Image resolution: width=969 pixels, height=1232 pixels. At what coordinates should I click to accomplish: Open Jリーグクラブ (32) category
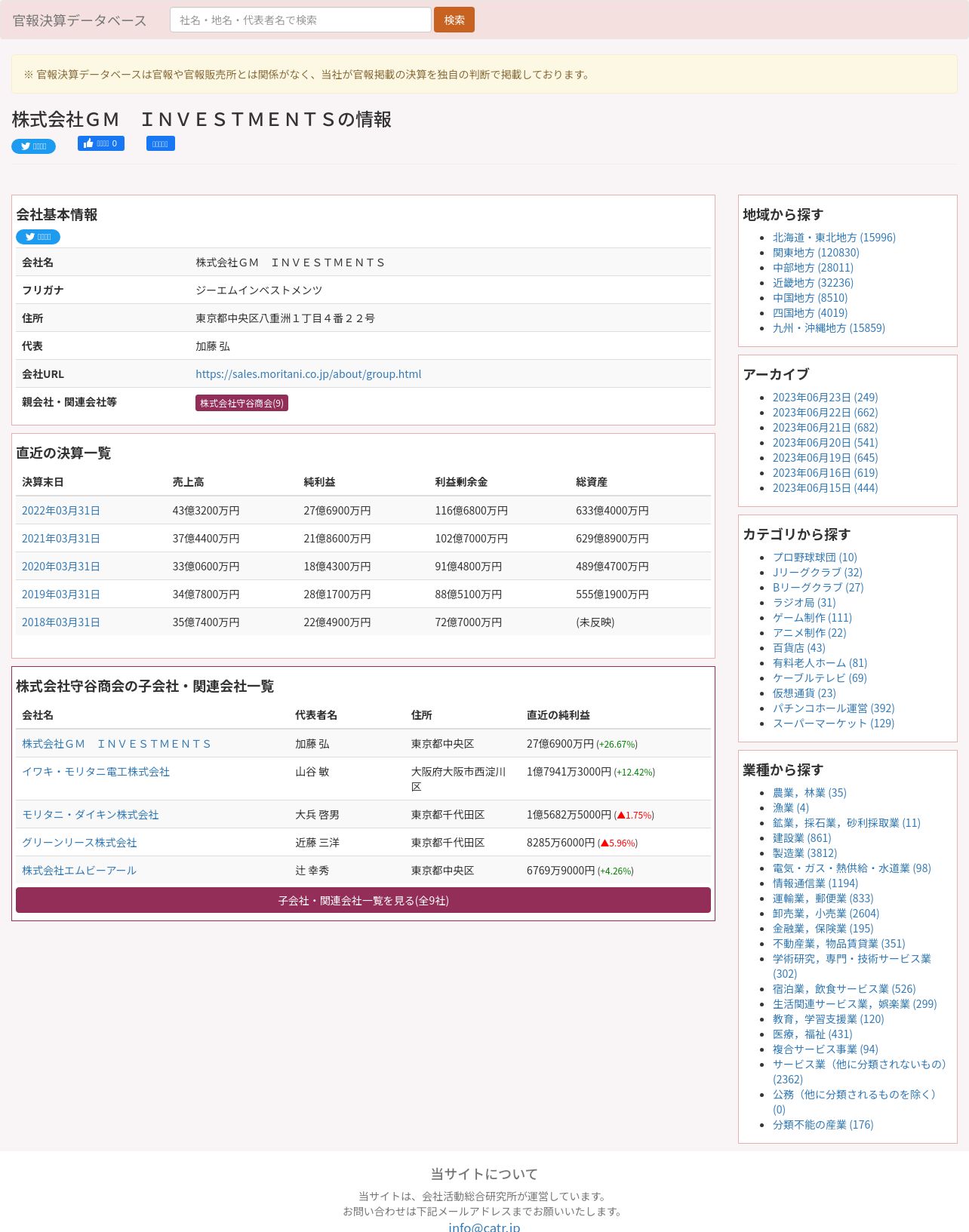coord(817,573)
